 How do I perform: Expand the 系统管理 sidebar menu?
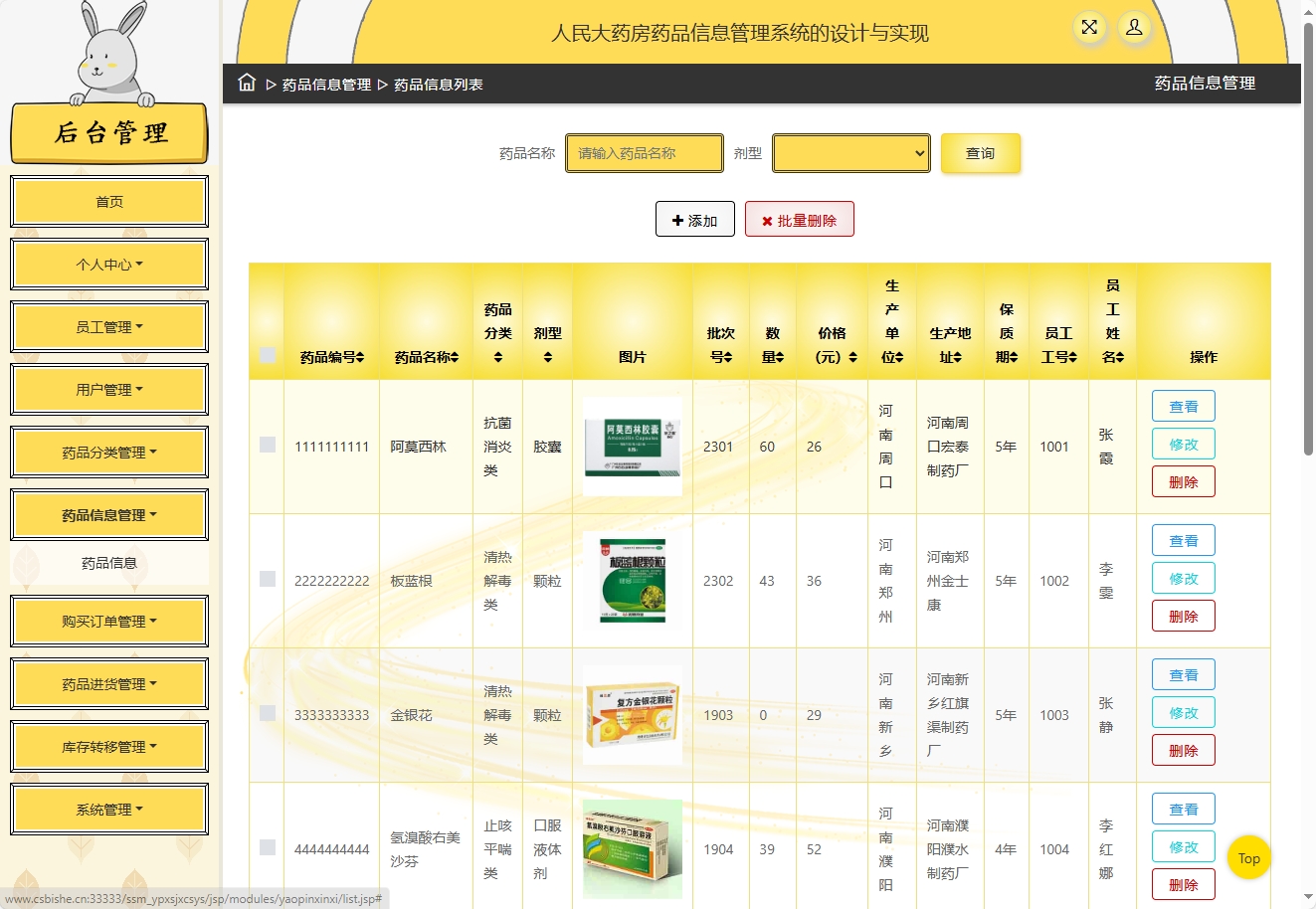108,809
